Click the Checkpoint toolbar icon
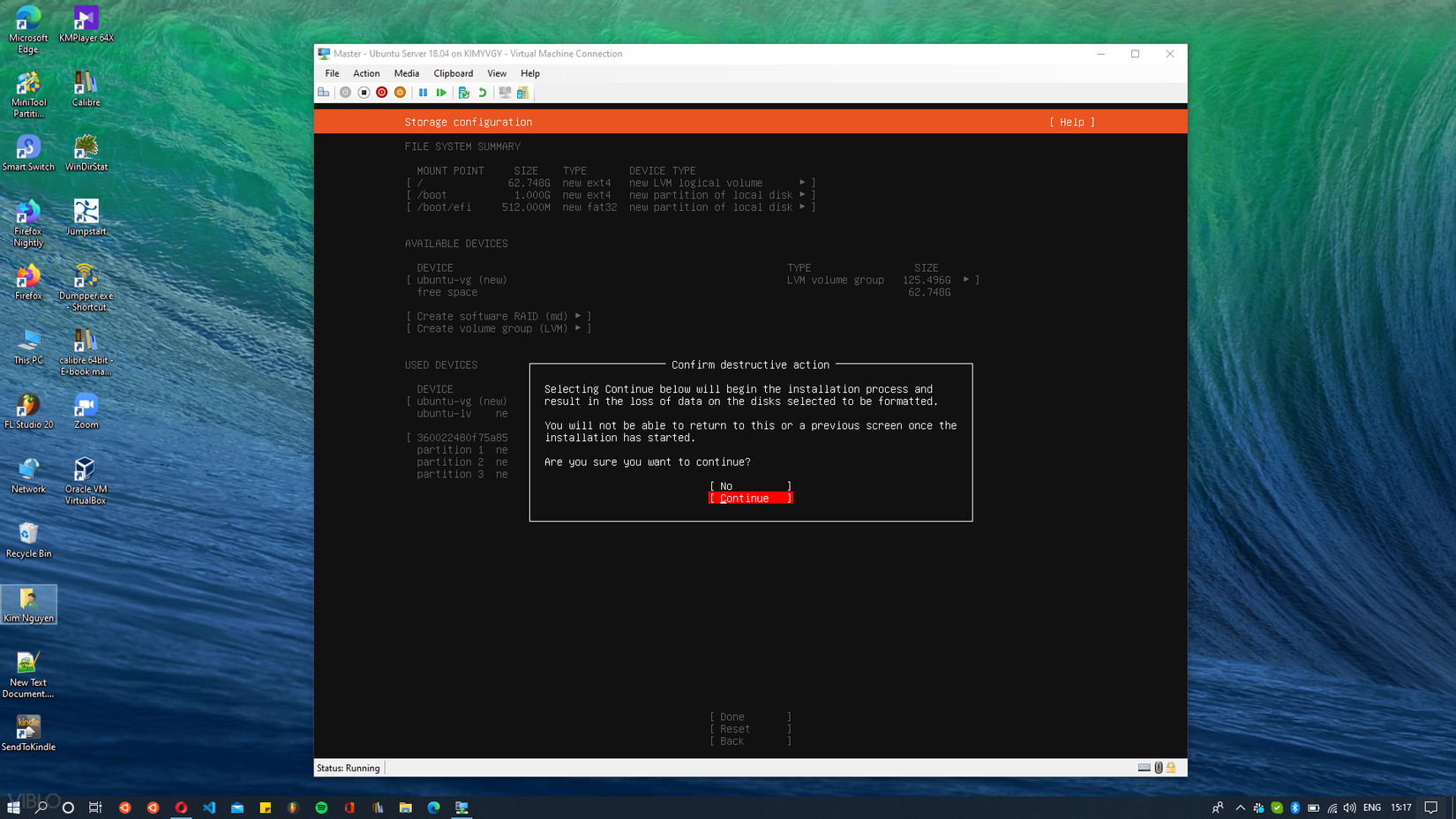This screenshot has width=1456, height=819. (x=464, y=93)
